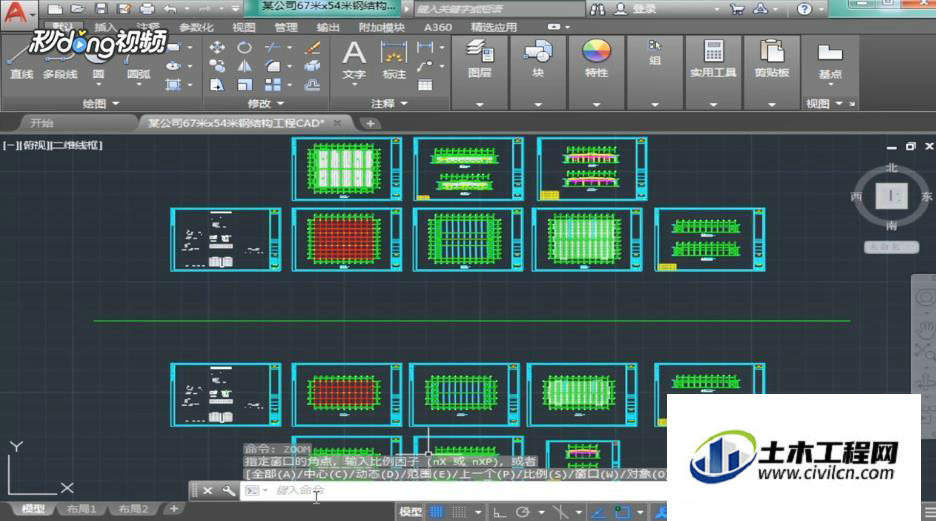
Task: Select the Erase tool icon
Action: click(312, 47)
